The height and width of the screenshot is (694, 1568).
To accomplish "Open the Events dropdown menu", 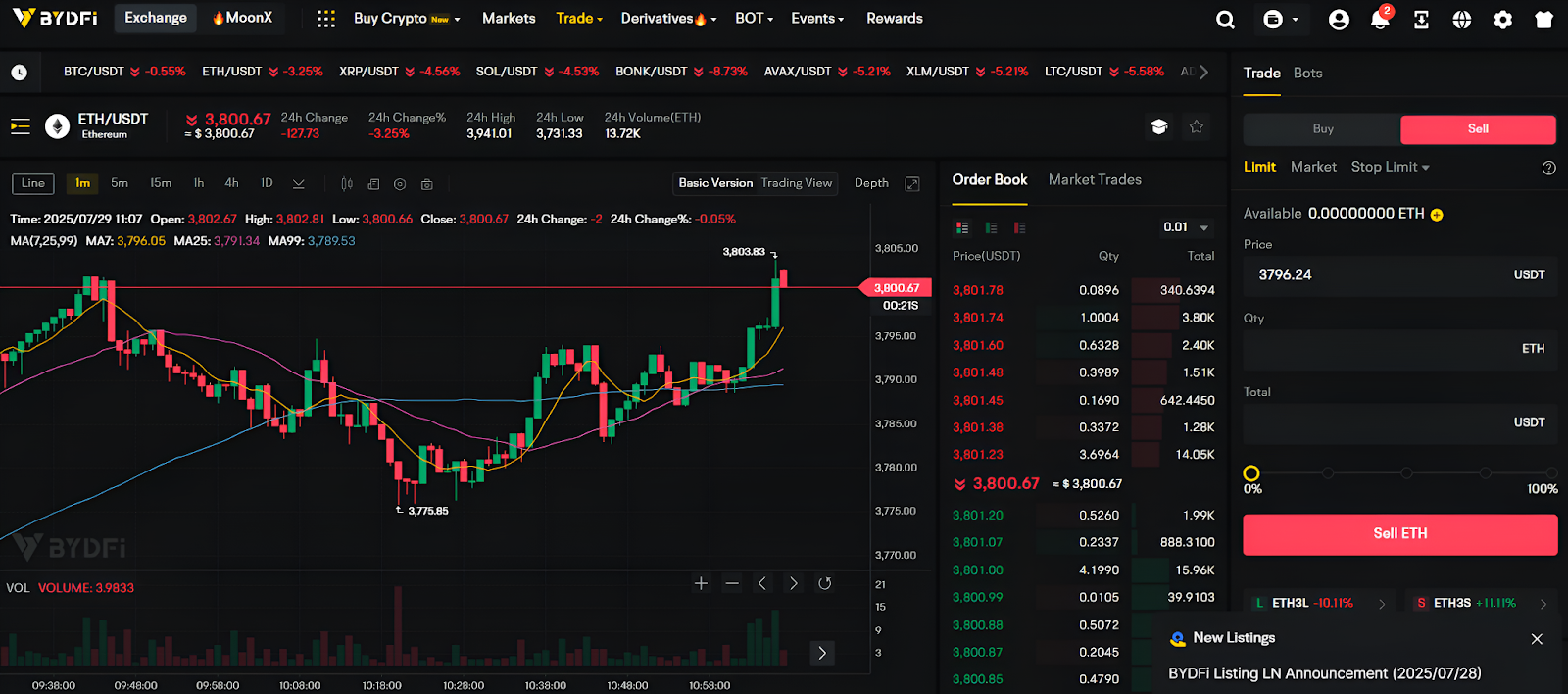I will click(x=817, y=19).
